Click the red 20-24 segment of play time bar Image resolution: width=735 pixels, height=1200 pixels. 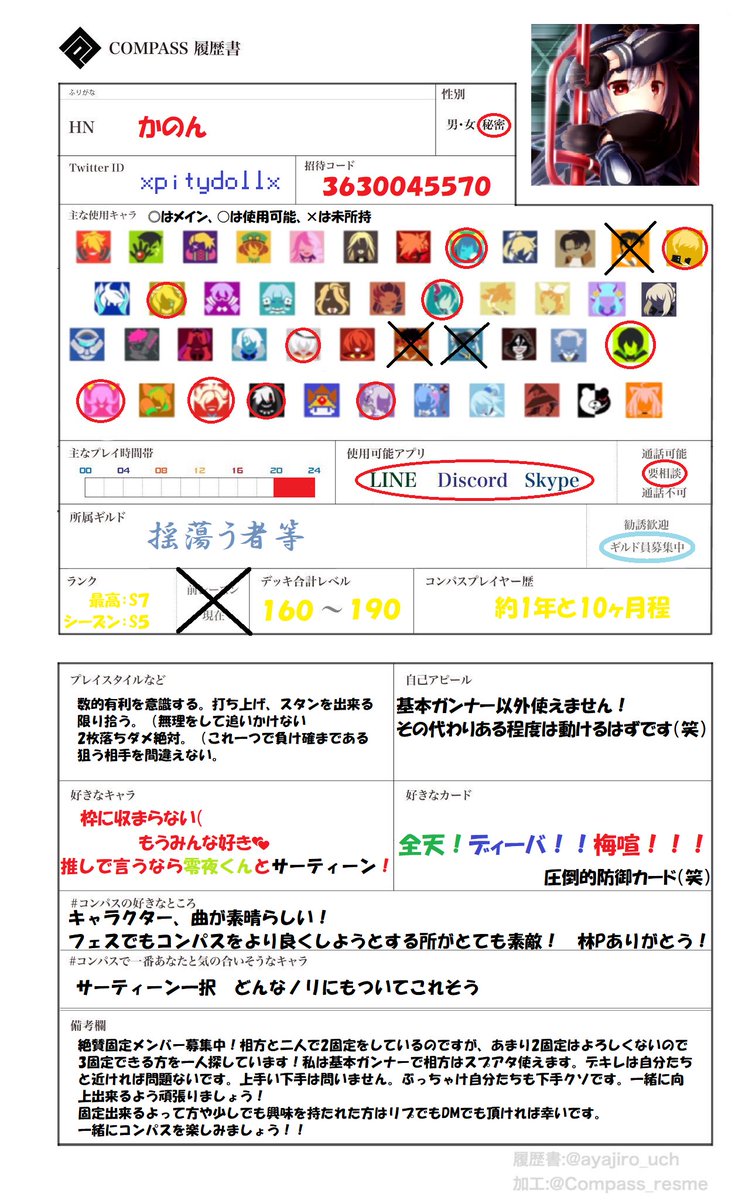(294, 488)
